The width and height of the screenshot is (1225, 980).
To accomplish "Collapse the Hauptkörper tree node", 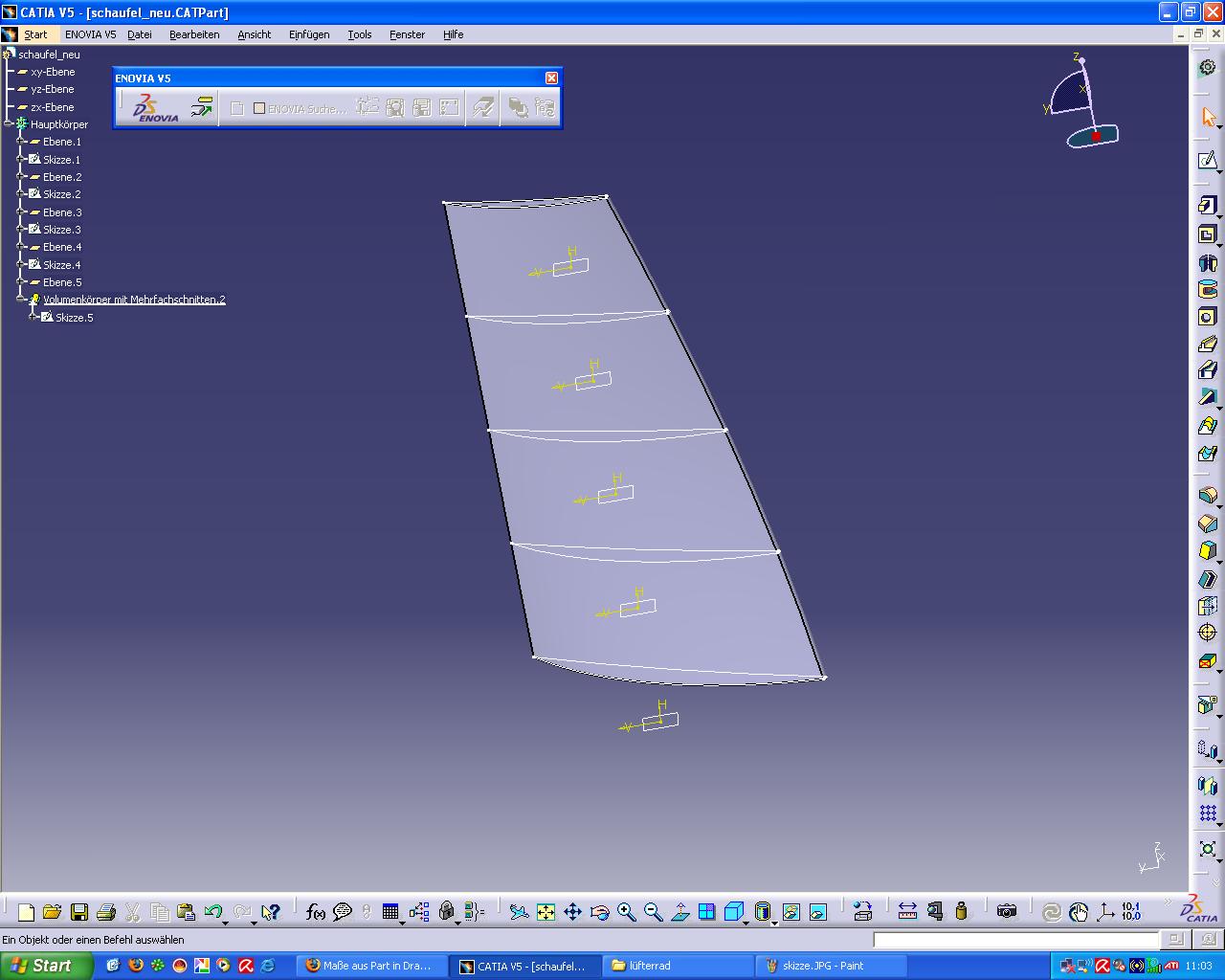I will [x=9, y=124].
